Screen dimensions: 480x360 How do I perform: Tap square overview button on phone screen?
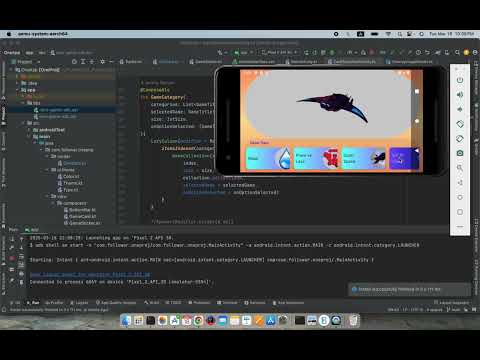click(417, 91)
